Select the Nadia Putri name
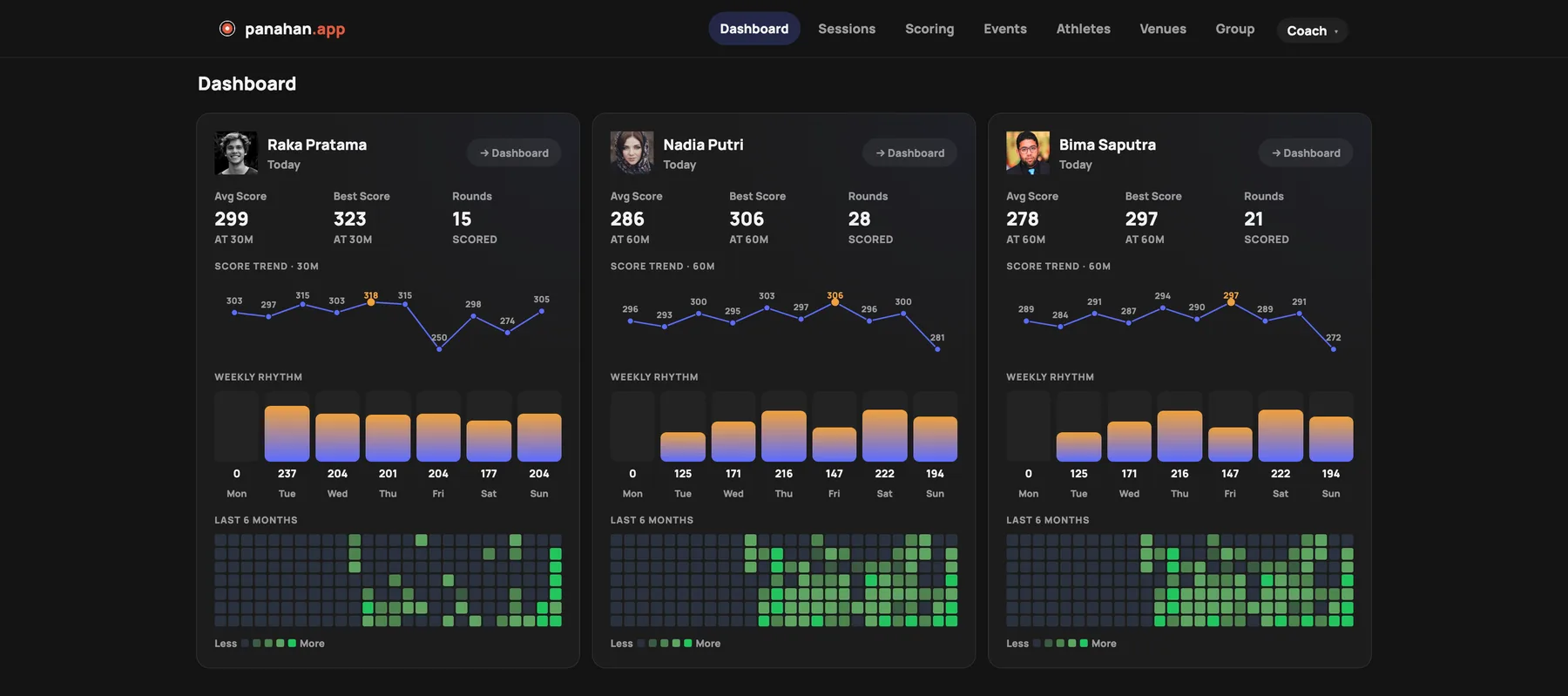Viewport: 1568px width, 696px height. coord(703,145)
